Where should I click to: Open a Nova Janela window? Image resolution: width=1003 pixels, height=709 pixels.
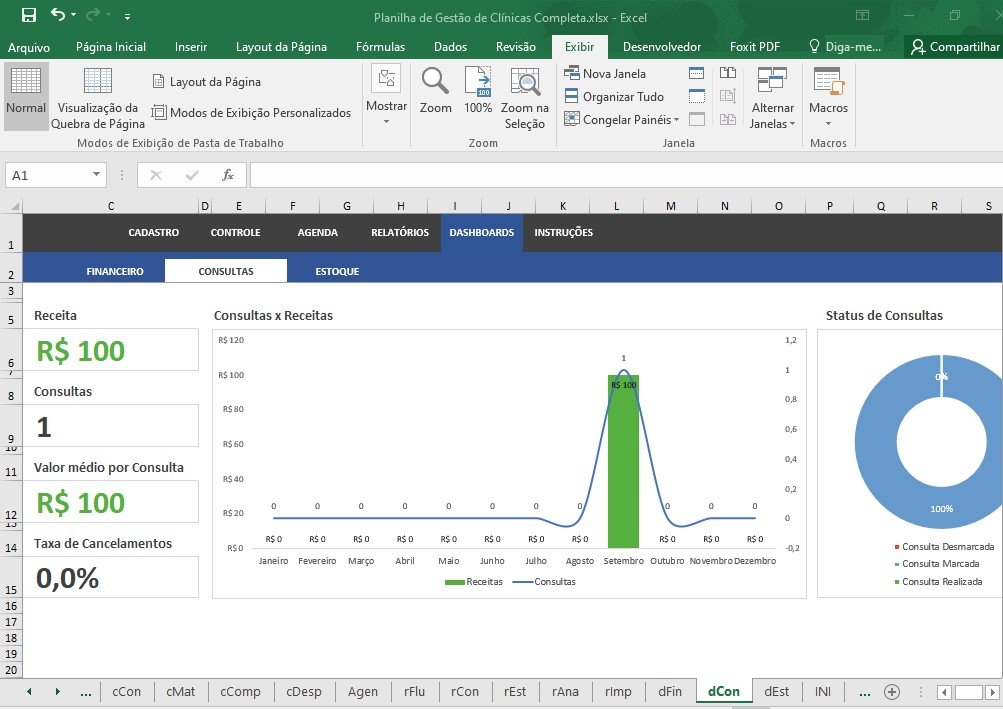(606, 73)
